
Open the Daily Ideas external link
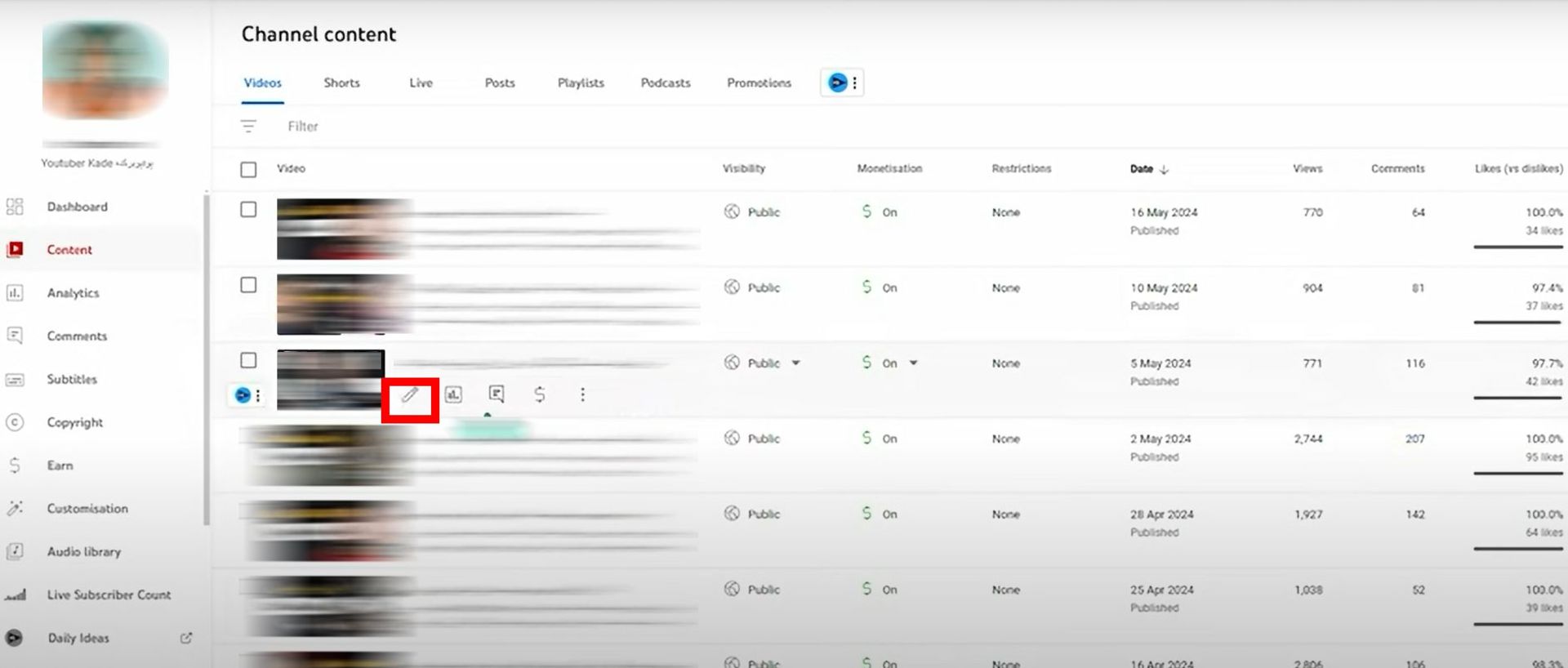185,638
